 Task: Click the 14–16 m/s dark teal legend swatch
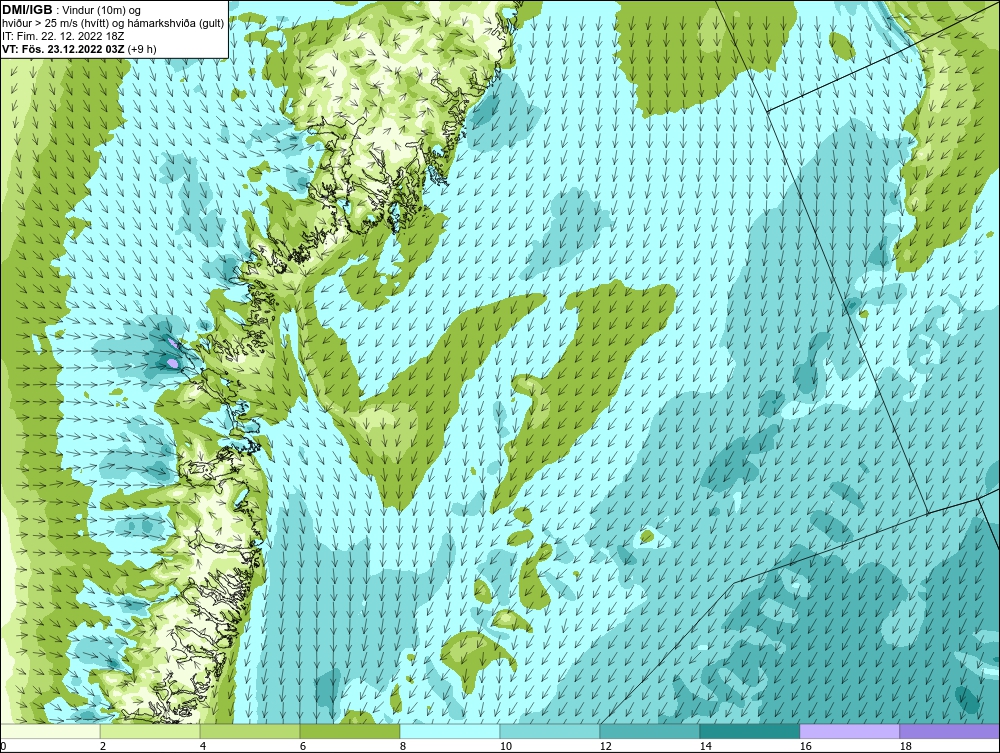[x=749, y=731]
